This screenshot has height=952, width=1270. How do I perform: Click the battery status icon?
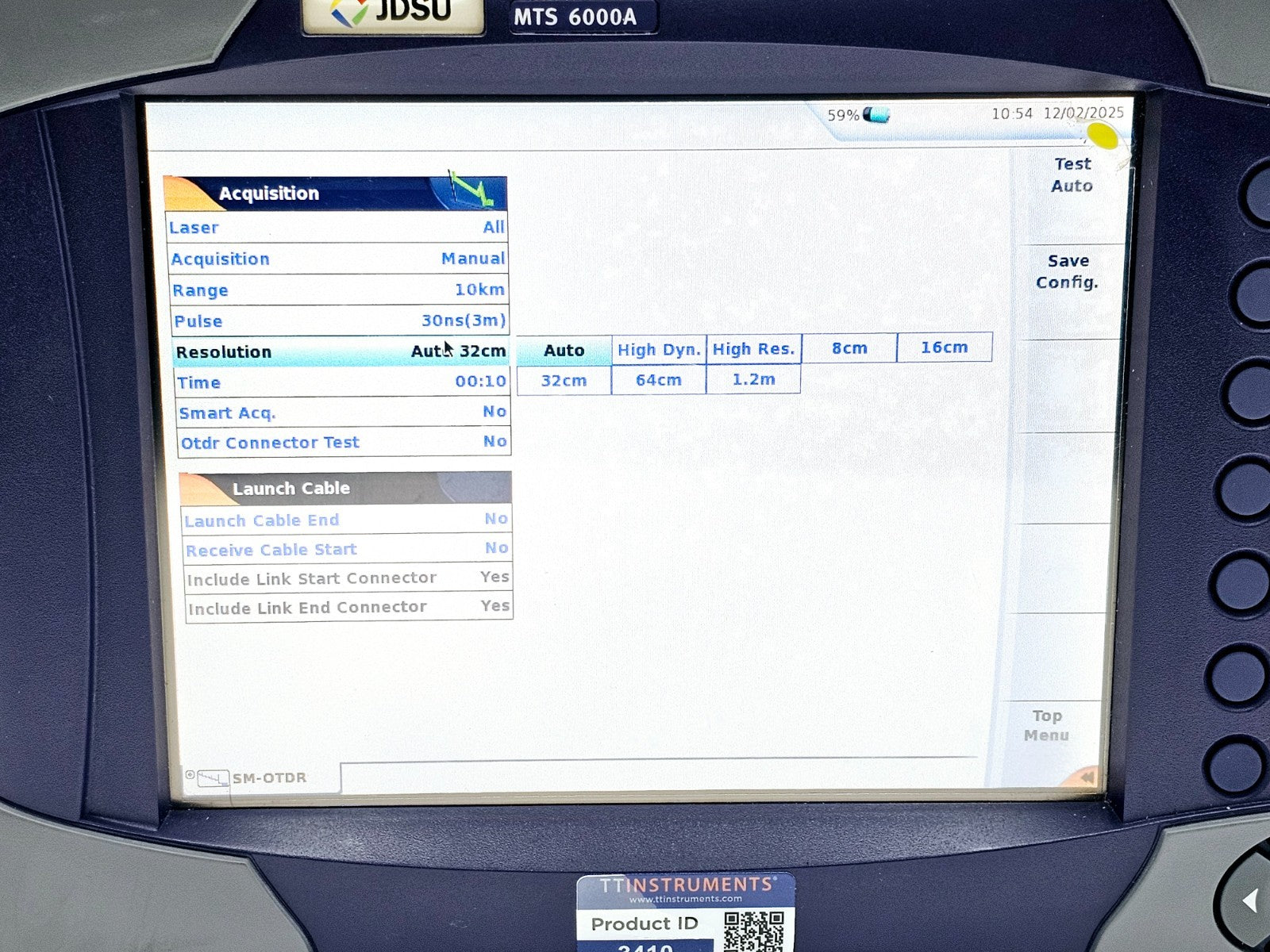click(x=876, y=115)
